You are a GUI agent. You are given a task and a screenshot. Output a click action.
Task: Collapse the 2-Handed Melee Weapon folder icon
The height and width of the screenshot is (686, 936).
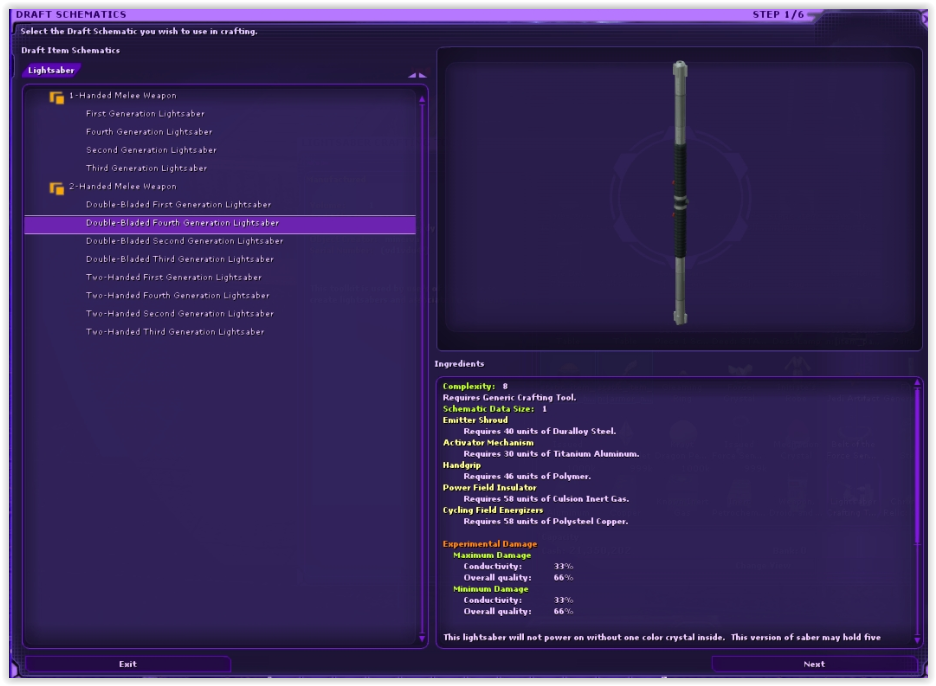(57, 188)
